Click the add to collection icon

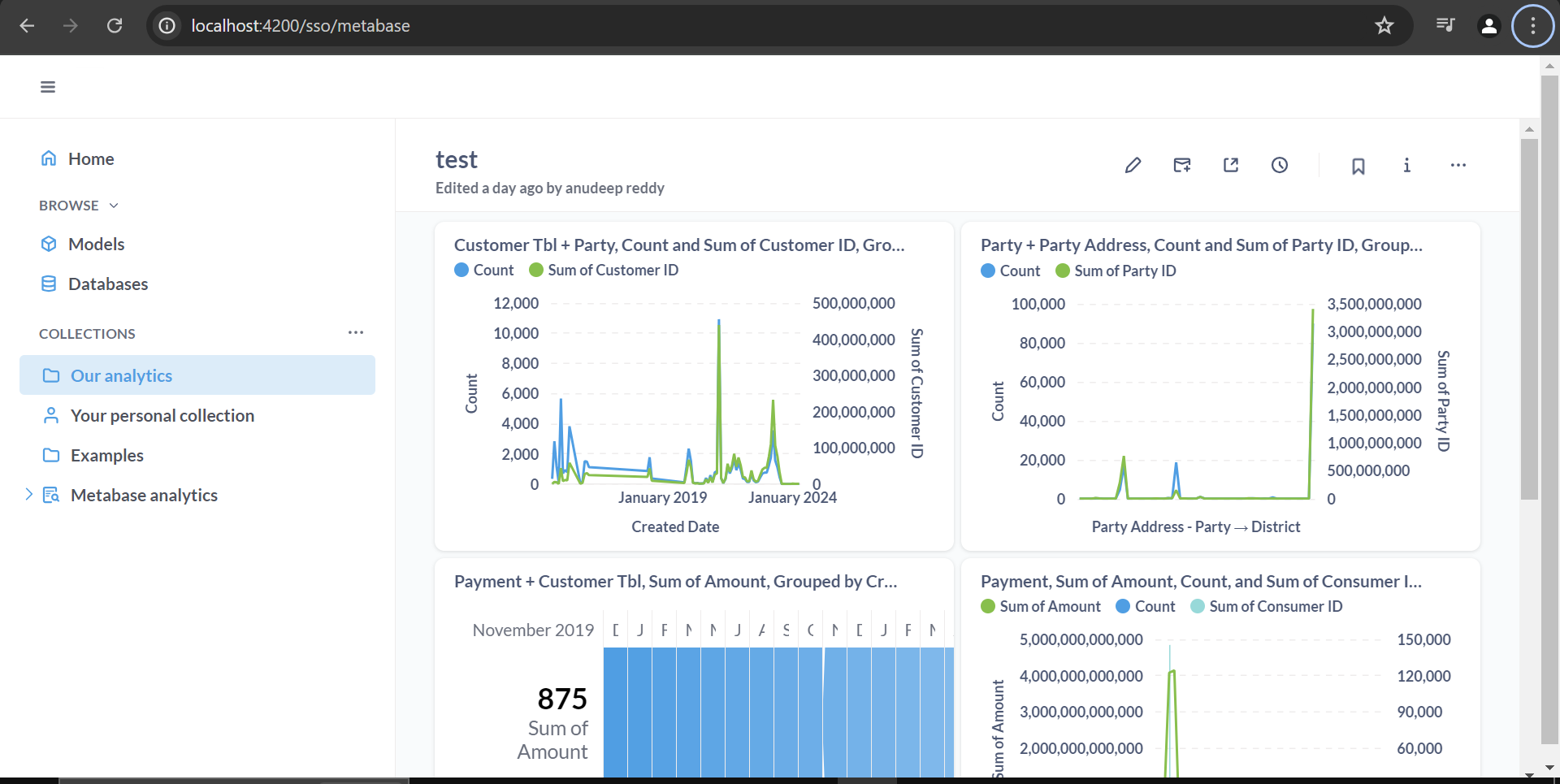1182,166
